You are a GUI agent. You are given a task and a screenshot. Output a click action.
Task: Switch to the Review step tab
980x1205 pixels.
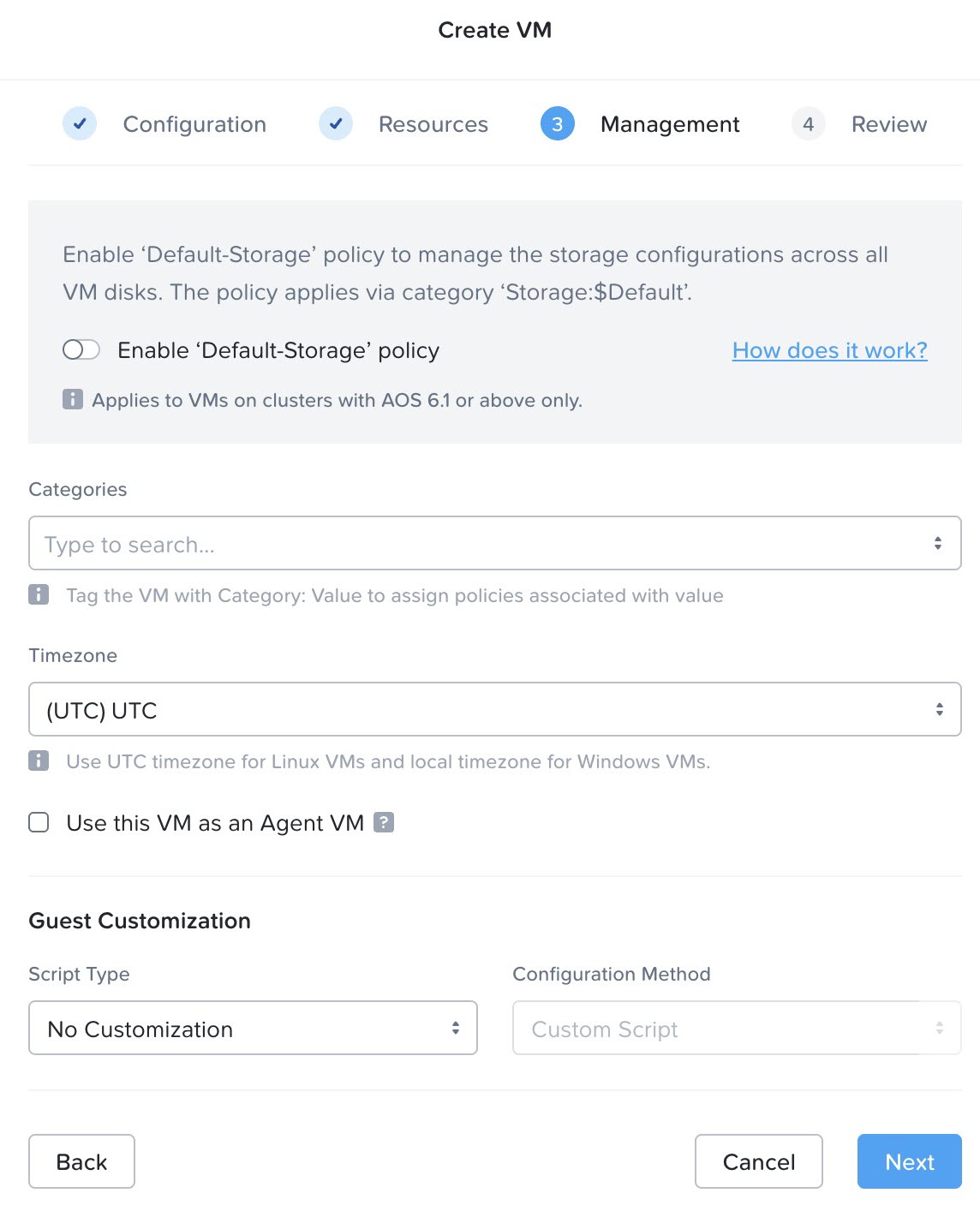click(x=888, y=124)
